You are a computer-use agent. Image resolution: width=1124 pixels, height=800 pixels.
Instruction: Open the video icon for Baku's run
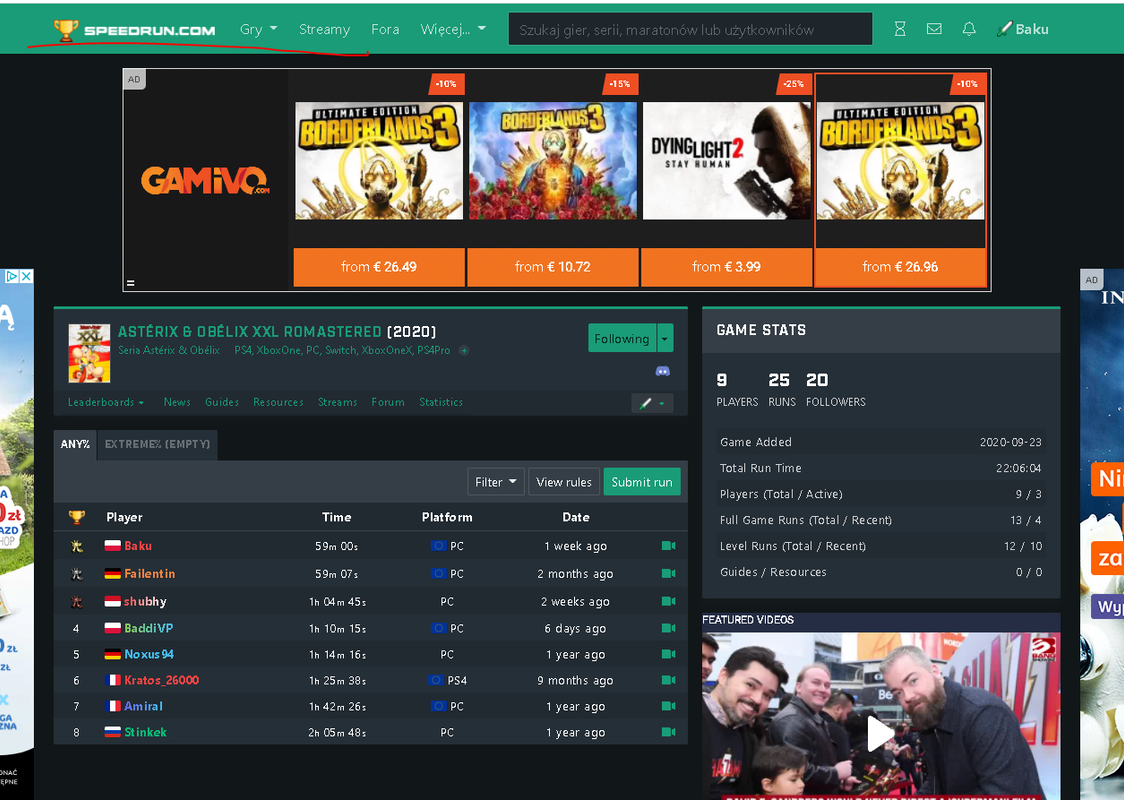pos(668,546)
